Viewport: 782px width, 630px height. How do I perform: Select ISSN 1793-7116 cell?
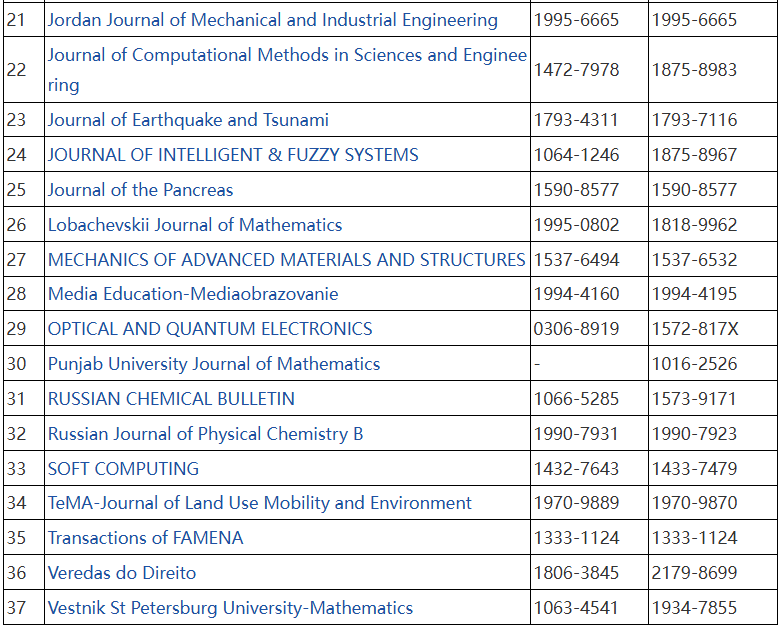[713, 120]
